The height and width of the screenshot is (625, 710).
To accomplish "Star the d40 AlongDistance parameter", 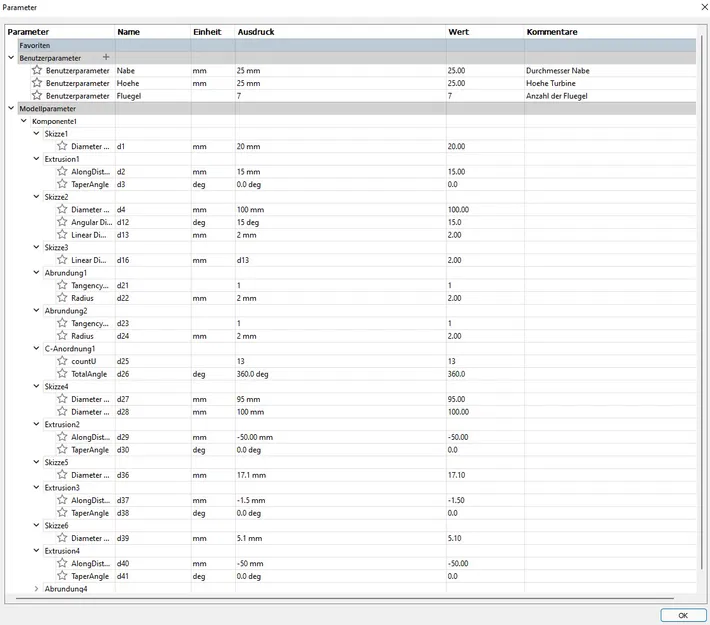I will (62, 563).
